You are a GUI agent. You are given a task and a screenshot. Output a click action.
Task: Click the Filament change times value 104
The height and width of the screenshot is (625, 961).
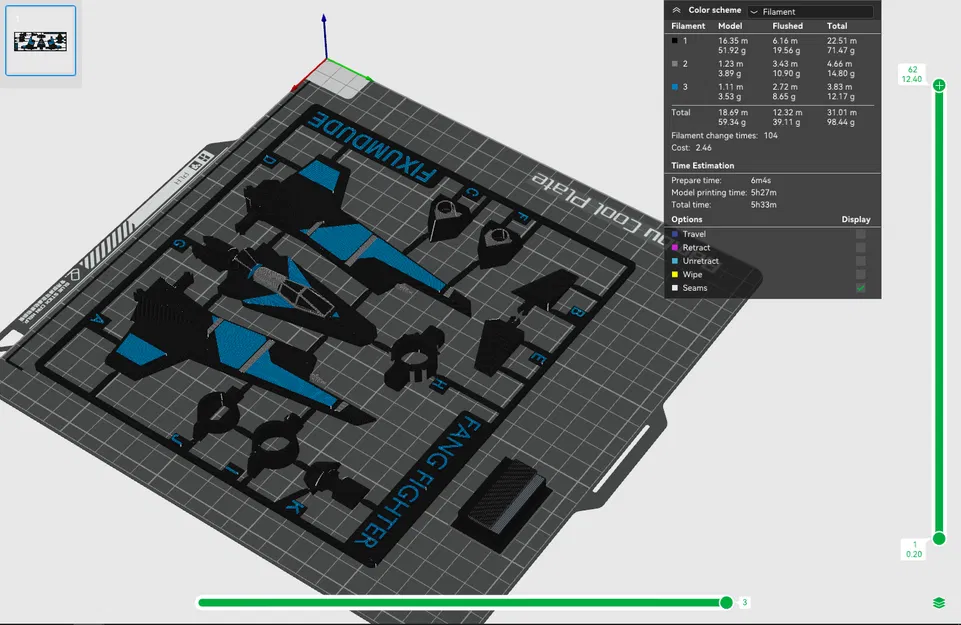pos(770,135)
